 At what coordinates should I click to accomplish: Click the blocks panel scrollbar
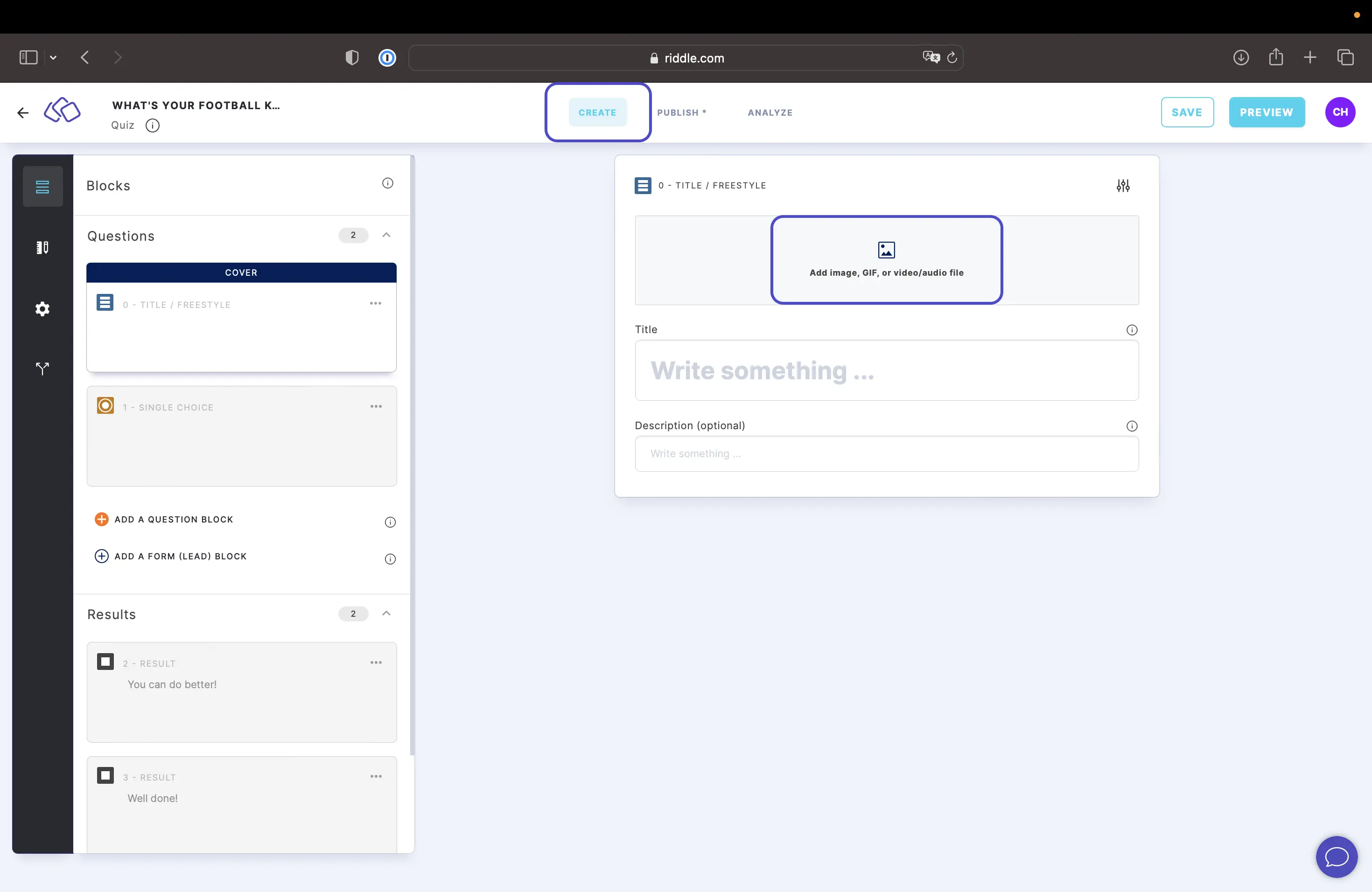point(412,455)
